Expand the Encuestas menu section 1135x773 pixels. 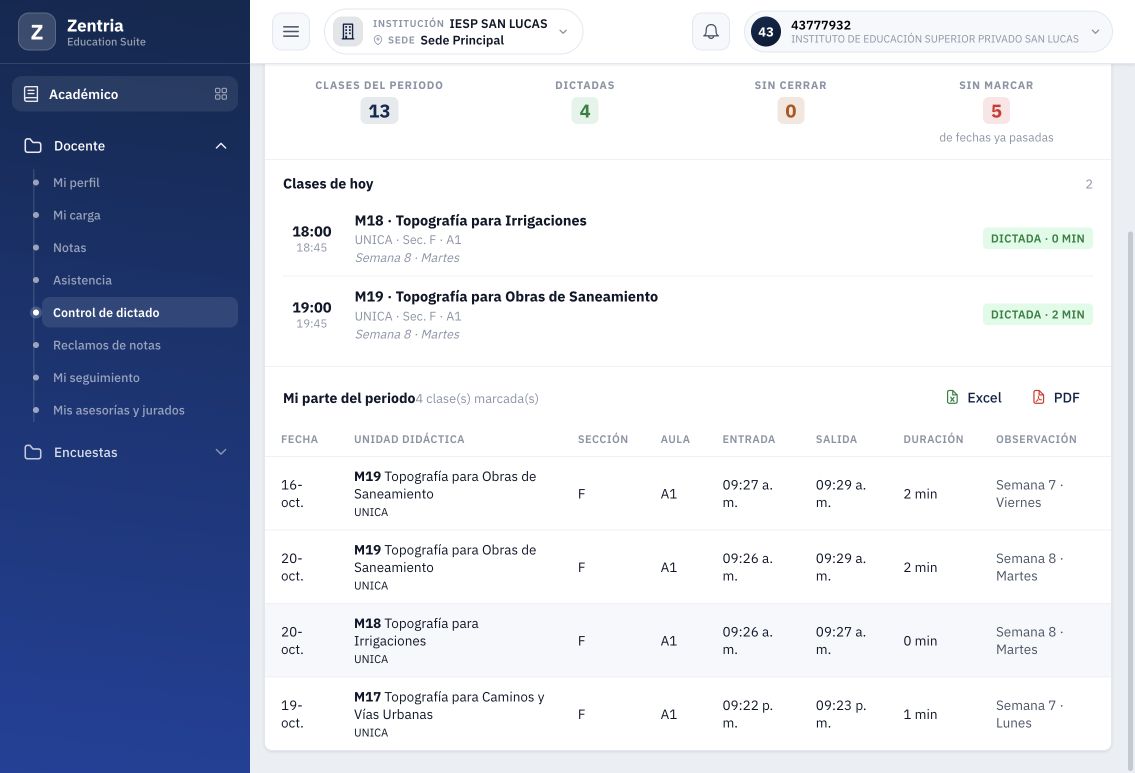click(221, 452)
